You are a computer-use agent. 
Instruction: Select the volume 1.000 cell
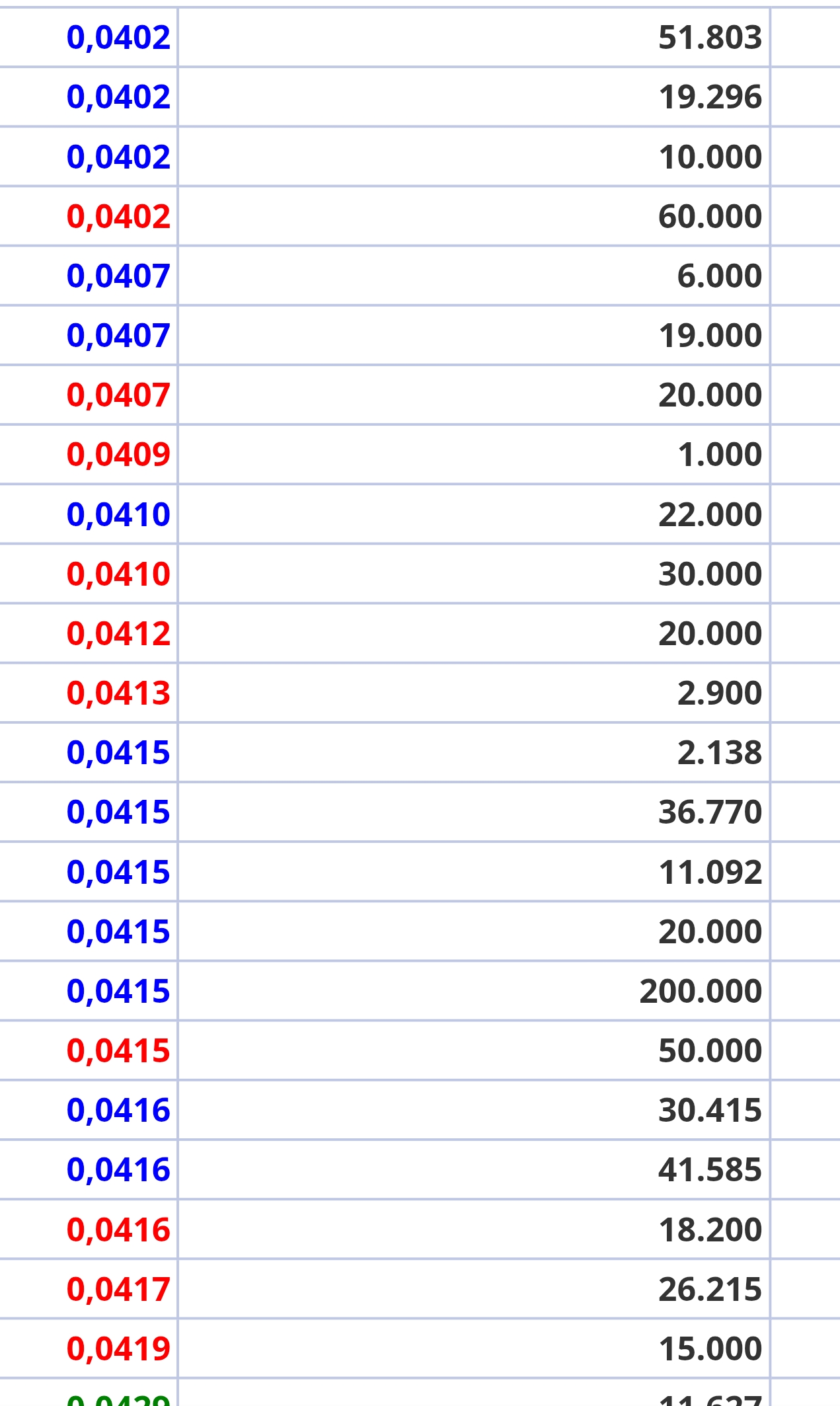[720, 455]
